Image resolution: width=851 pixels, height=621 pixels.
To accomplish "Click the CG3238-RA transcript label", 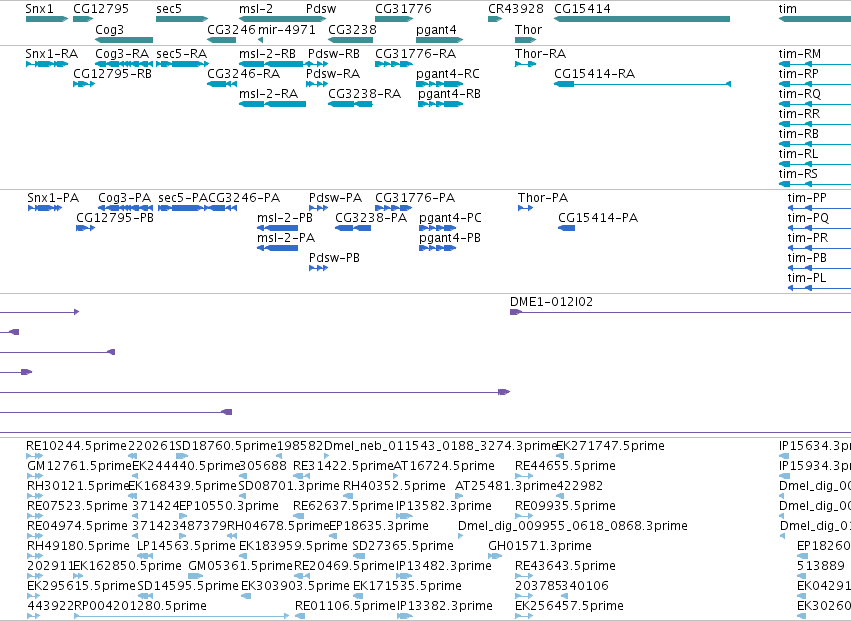I will tap(364, 94).
